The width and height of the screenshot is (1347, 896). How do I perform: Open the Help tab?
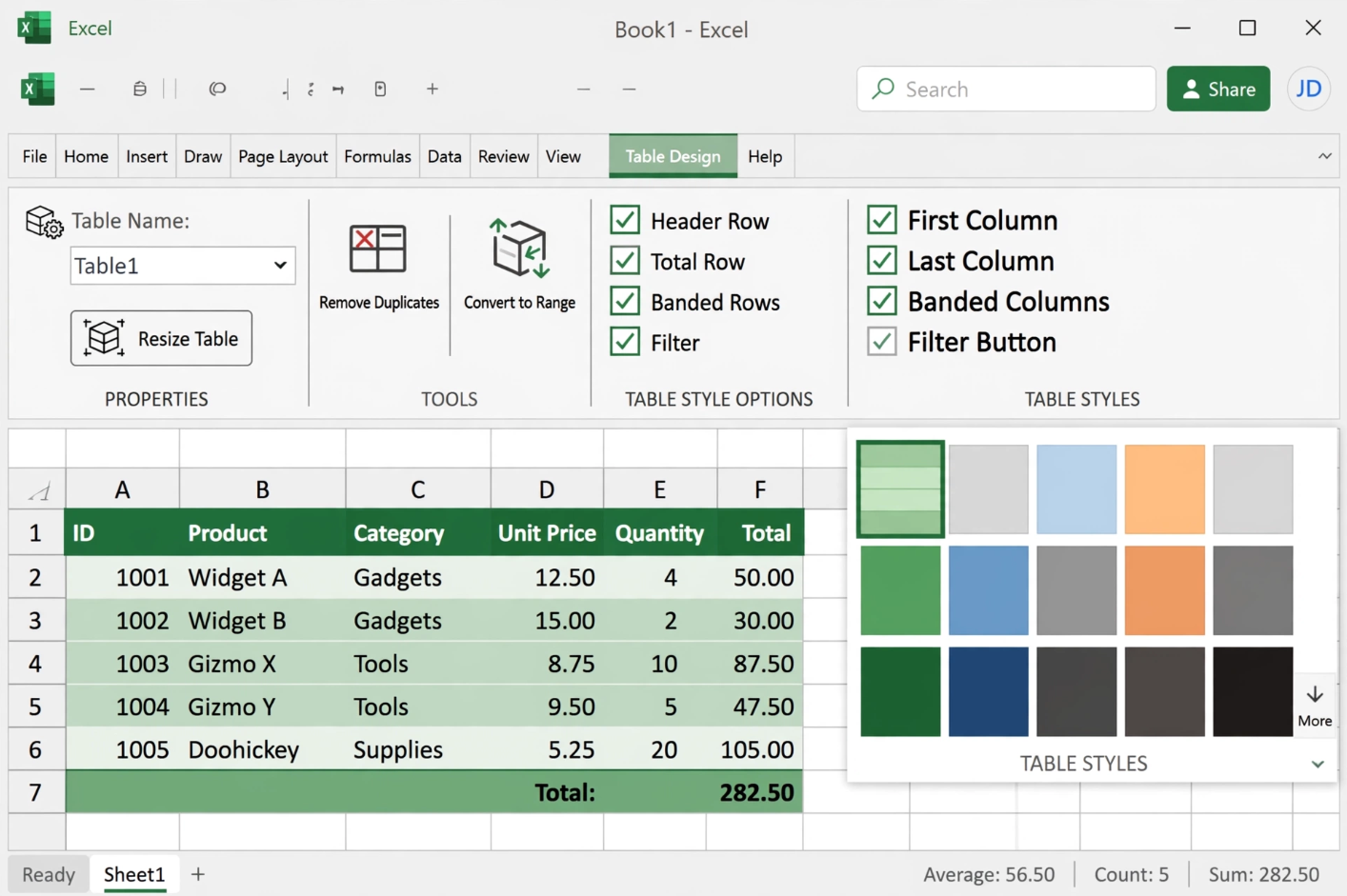tap(765, 156)
